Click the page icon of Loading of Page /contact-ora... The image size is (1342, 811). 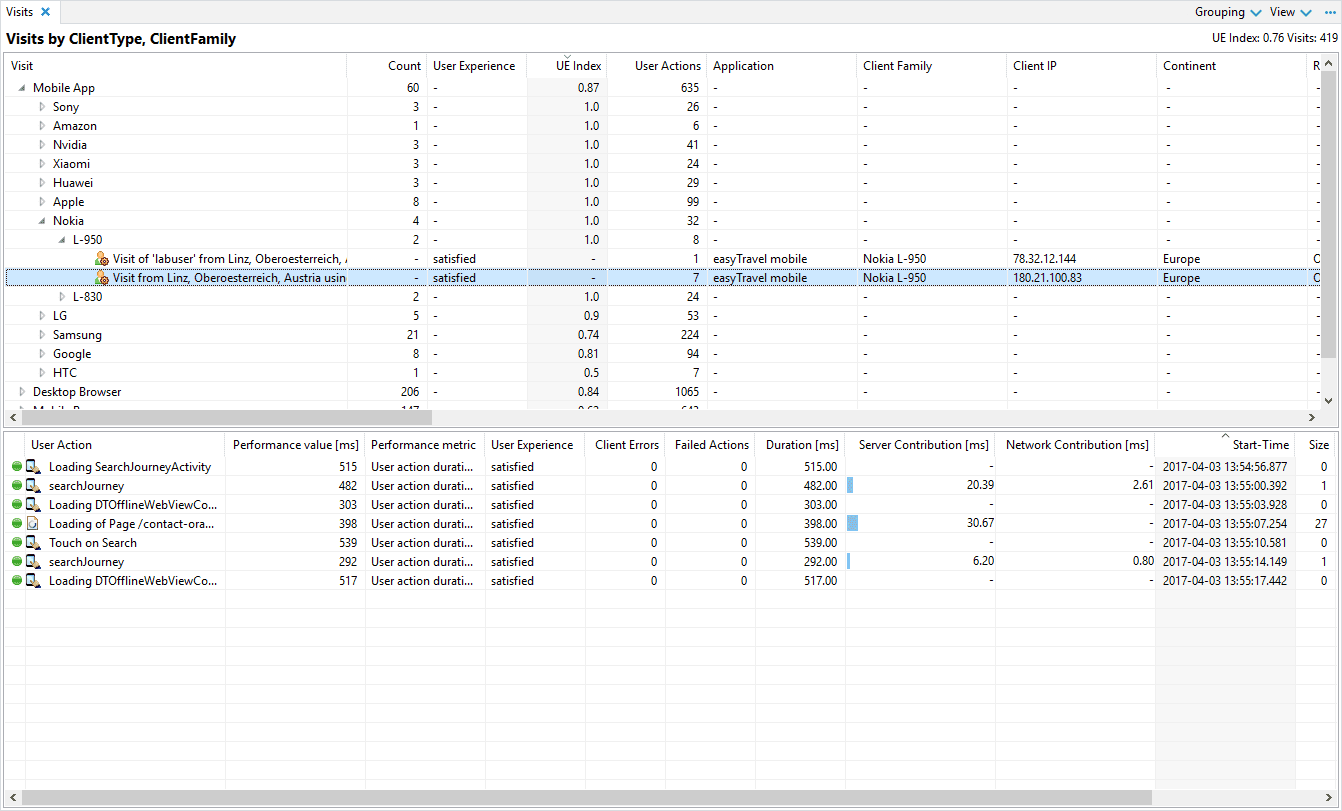click(33, 524)
